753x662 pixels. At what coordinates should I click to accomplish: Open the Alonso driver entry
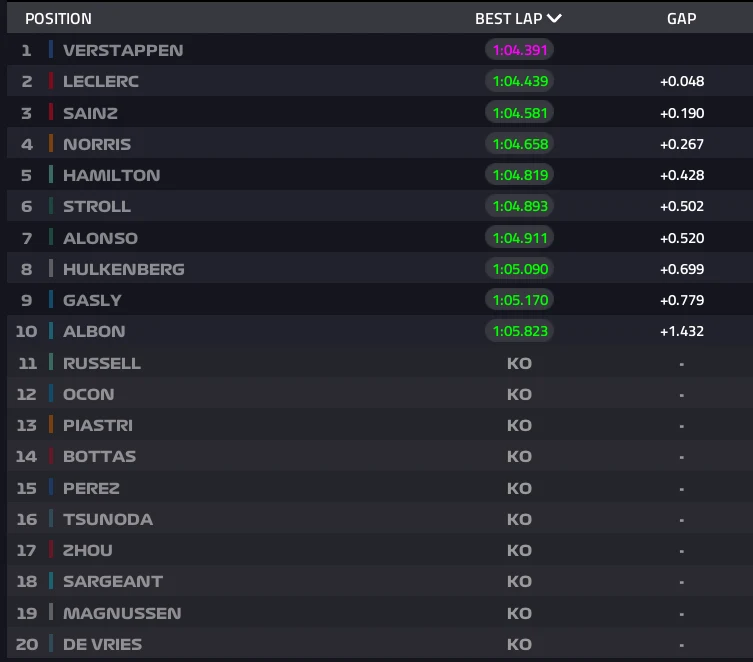click(x=100, y=238)
